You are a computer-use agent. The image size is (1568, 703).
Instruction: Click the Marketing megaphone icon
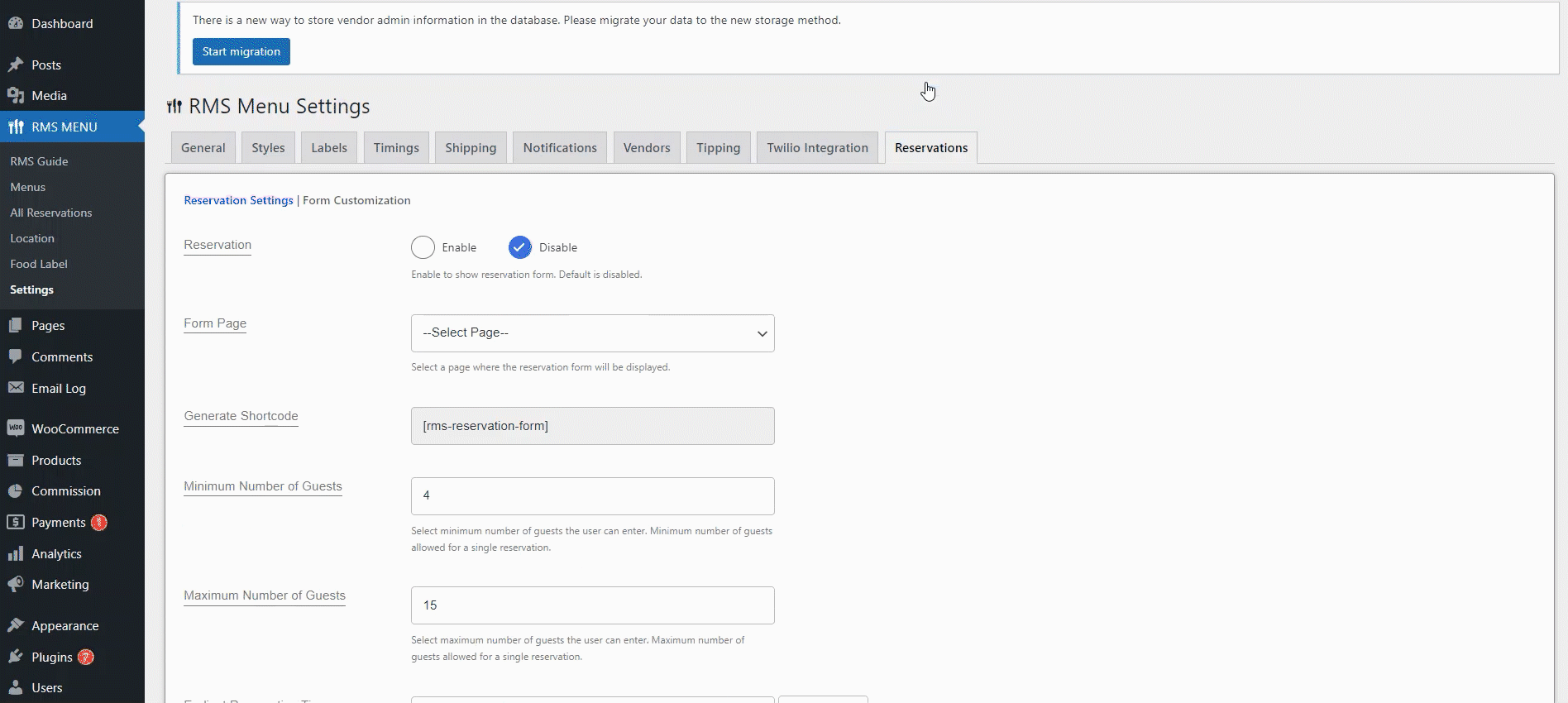pyautogui.click(x=16, y=585)
